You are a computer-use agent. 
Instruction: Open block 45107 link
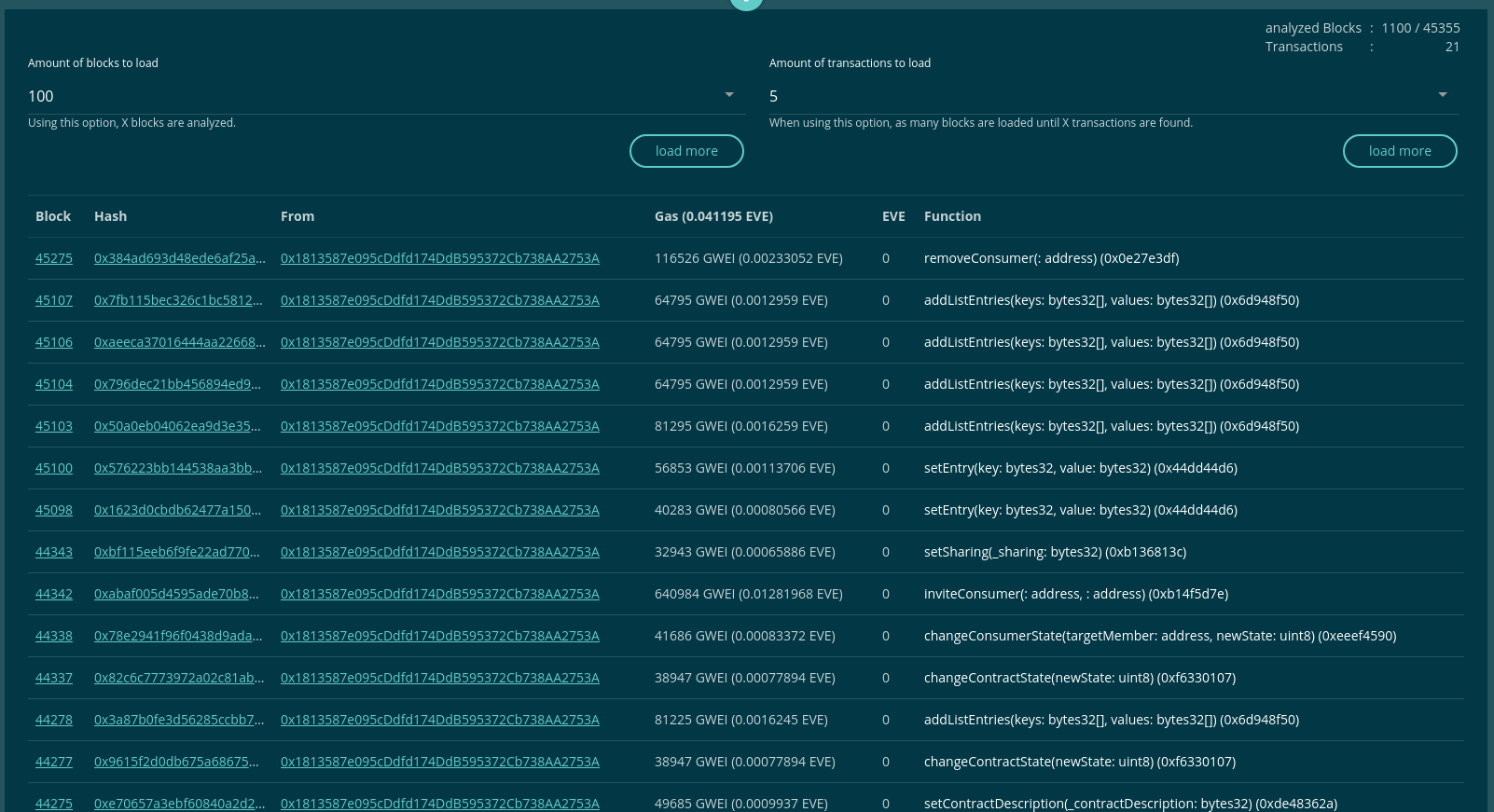pyautogui.click(x=54, y=300)
